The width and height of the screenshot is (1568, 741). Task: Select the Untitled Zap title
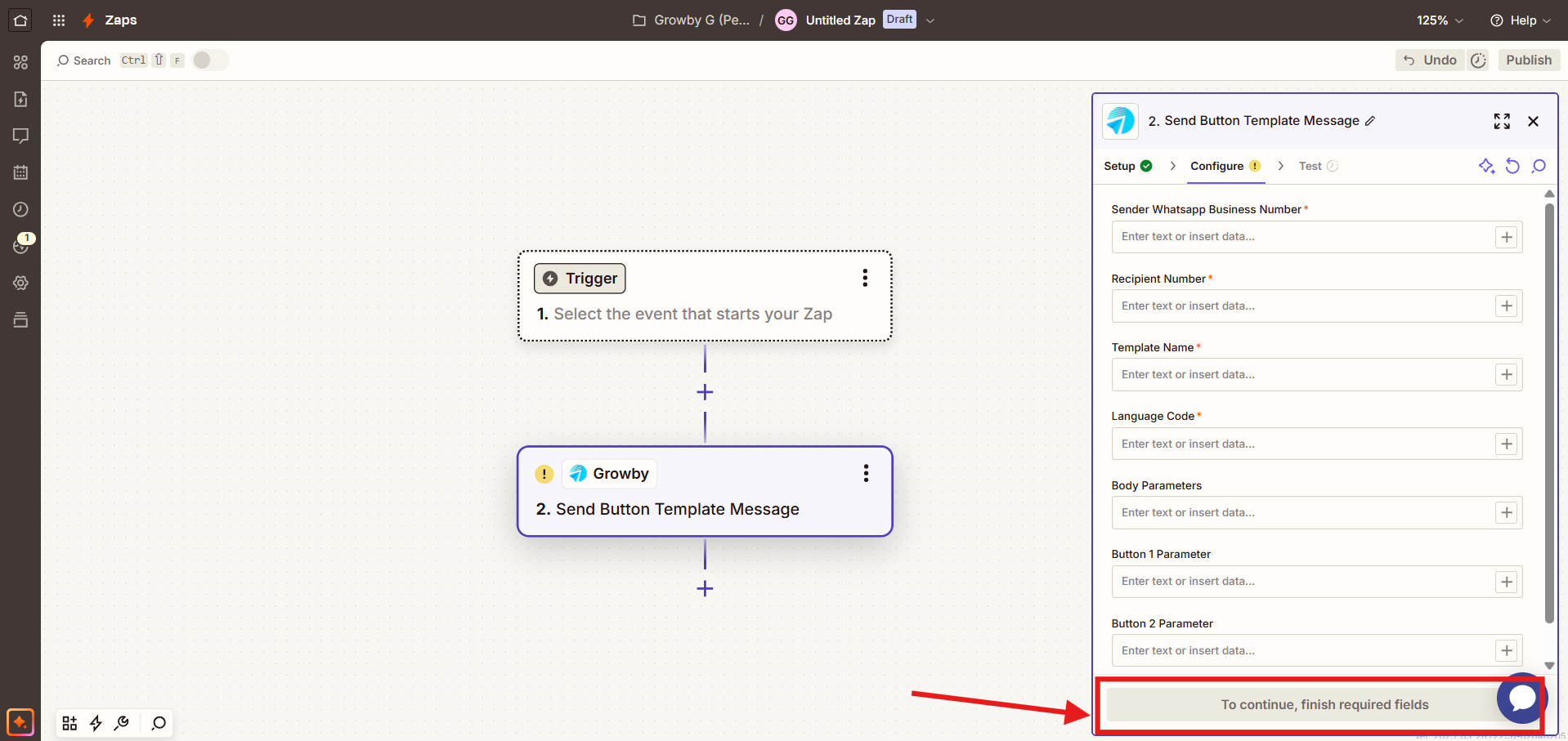tap(840, 20)
